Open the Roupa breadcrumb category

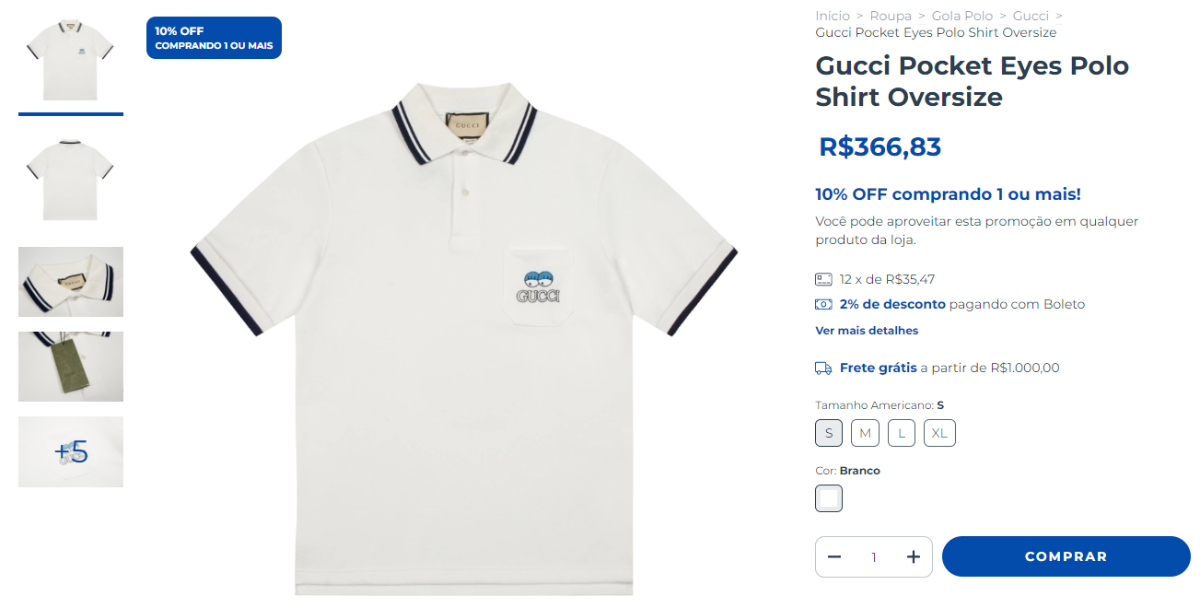pos(890,16)
